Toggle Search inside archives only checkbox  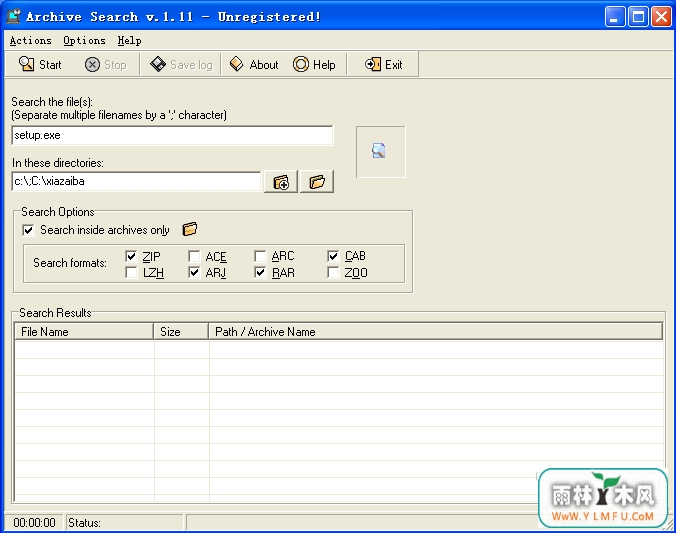(x=28, y=230)
